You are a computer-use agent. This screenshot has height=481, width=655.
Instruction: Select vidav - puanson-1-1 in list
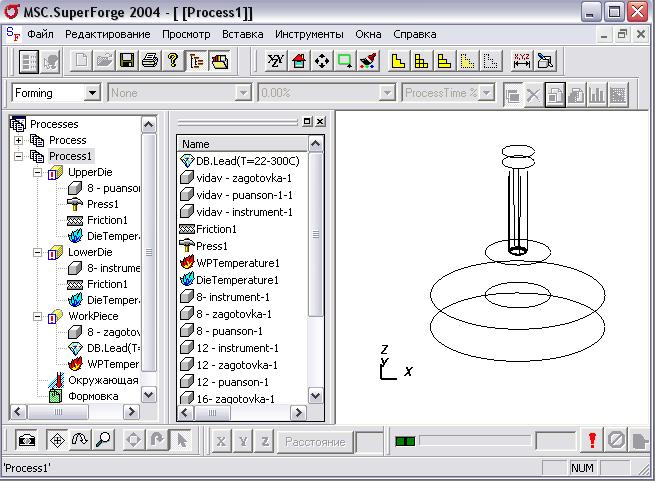tap(244, 195)
